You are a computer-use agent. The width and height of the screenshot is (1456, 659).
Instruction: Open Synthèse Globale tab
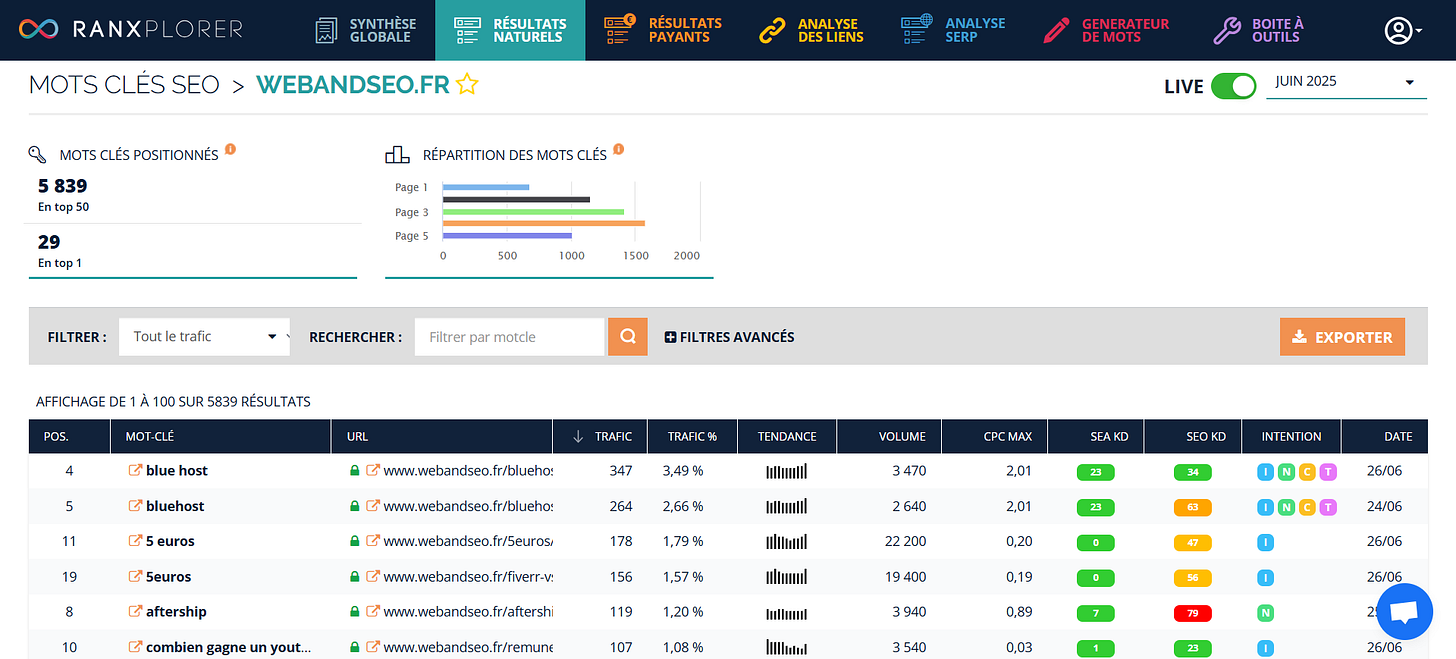364,30
